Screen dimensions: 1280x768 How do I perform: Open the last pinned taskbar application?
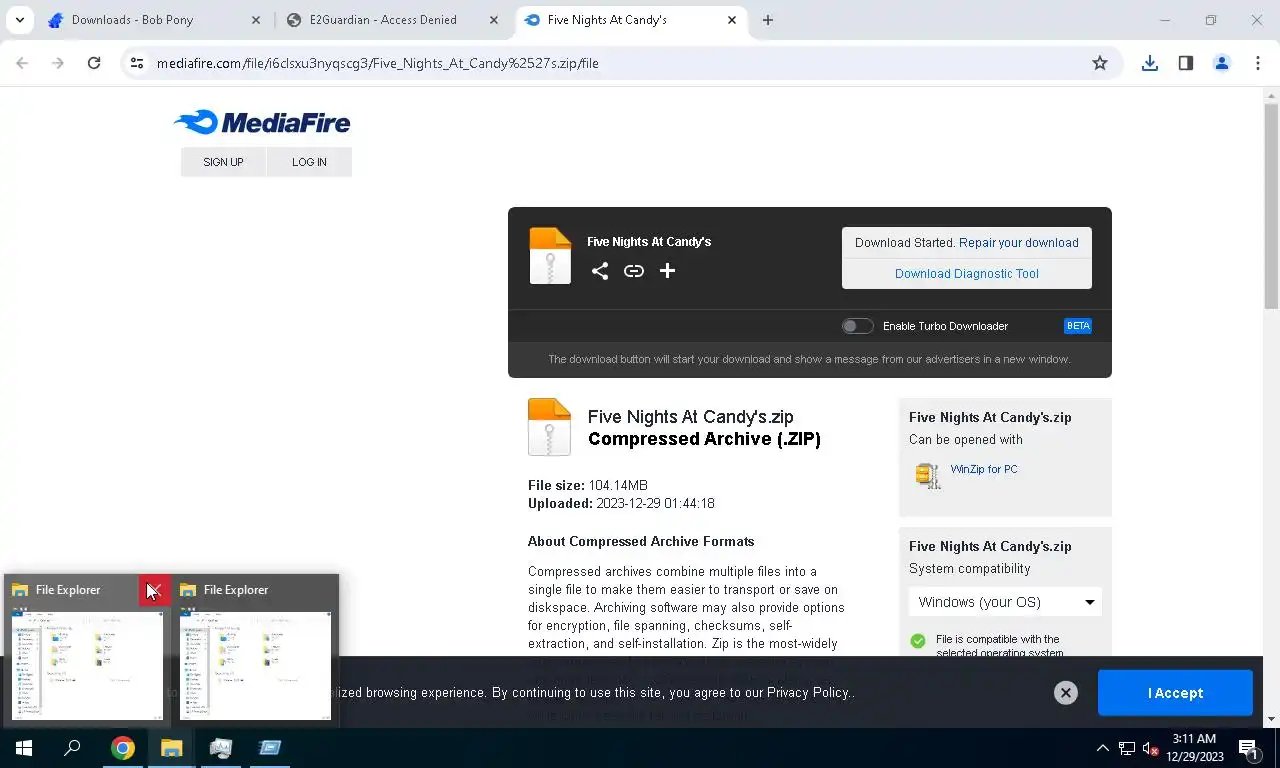(270, 748)
